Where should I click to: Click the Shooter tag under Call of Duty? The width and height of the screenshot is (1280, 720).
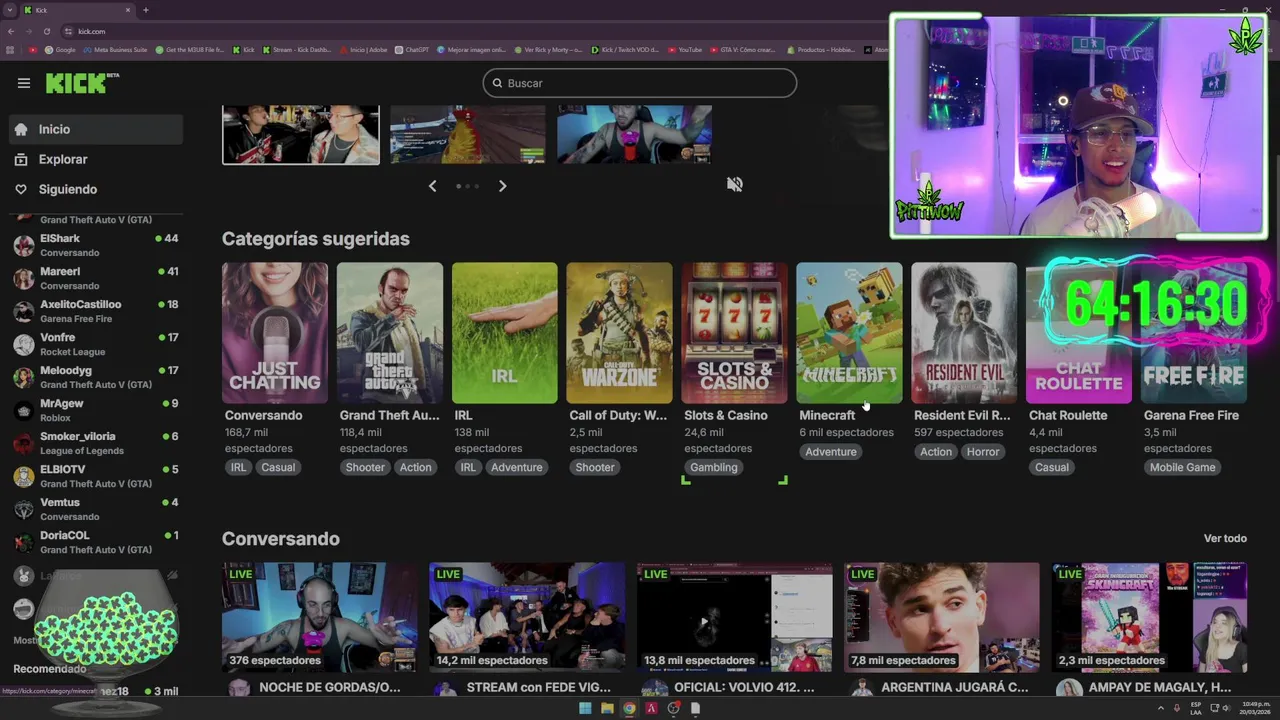click(x=595, y=467)
